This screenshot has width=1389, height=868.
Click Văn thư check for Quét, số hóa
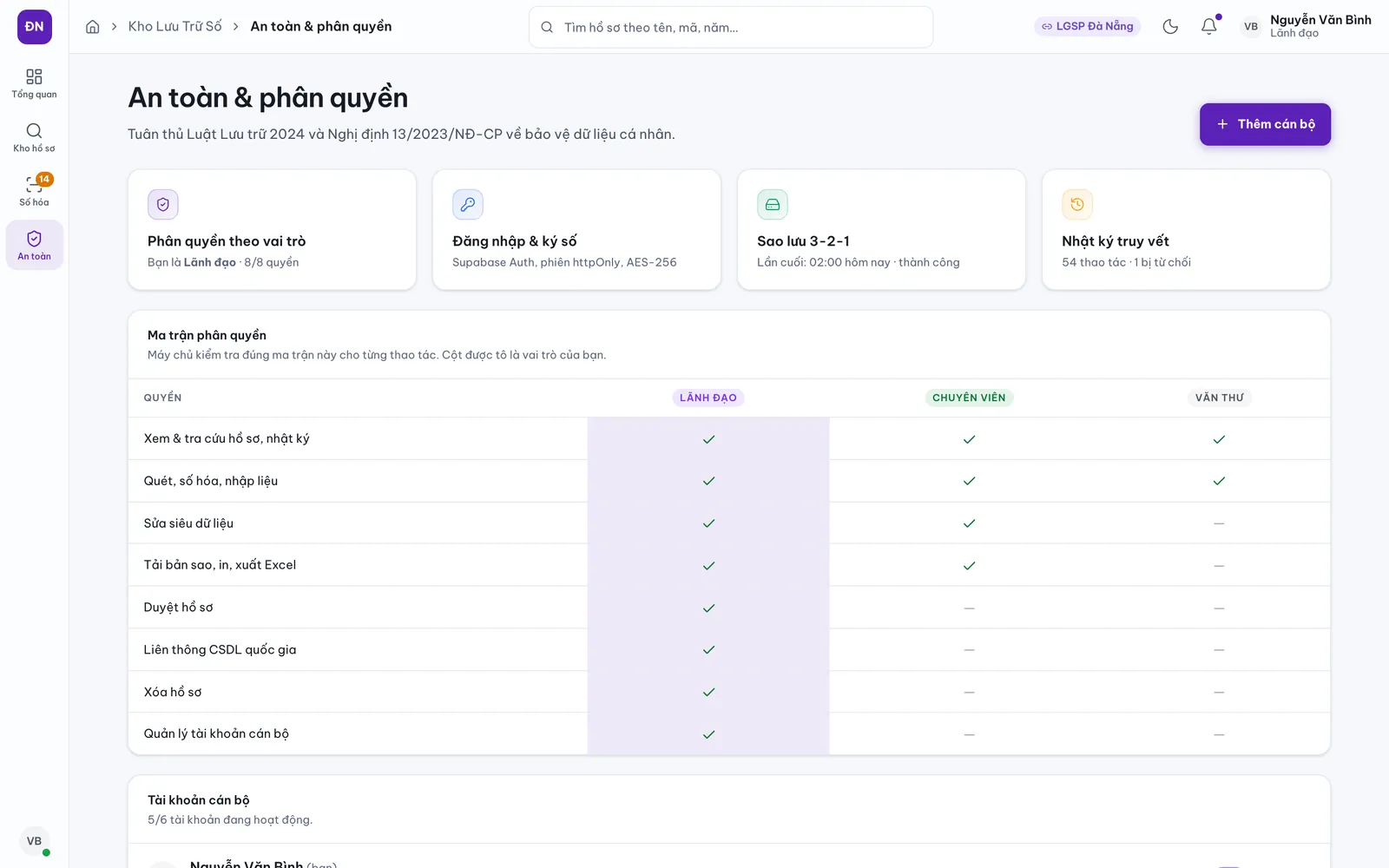(x=1219, y=481)
